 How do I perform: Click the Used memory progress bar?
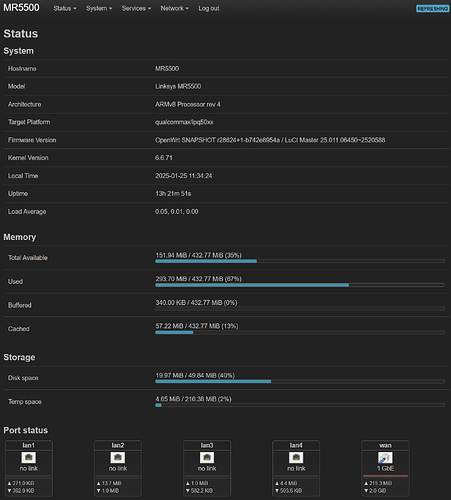(x=300, y=285)
